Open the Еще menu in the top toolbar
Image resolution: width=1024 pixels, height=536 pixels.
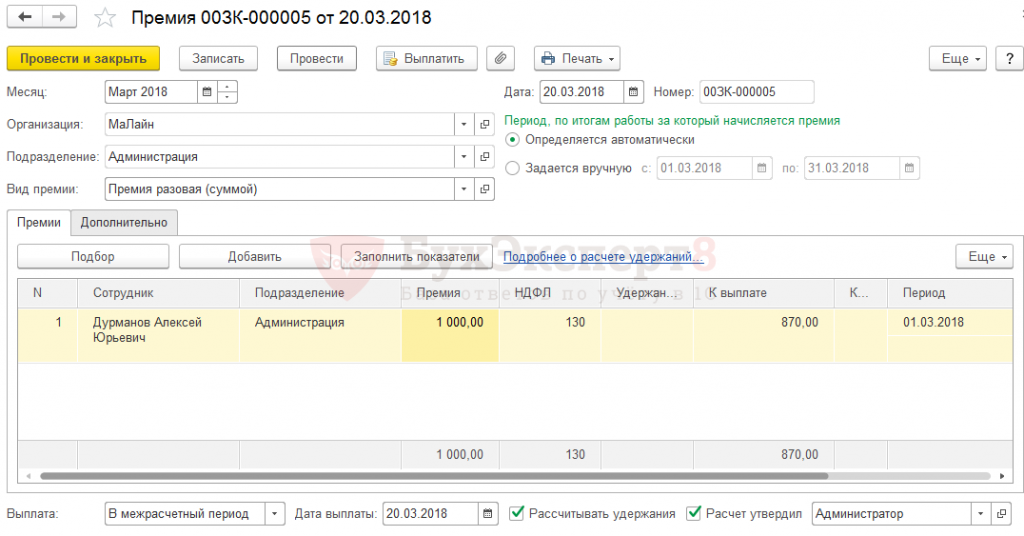click(958, 58)
